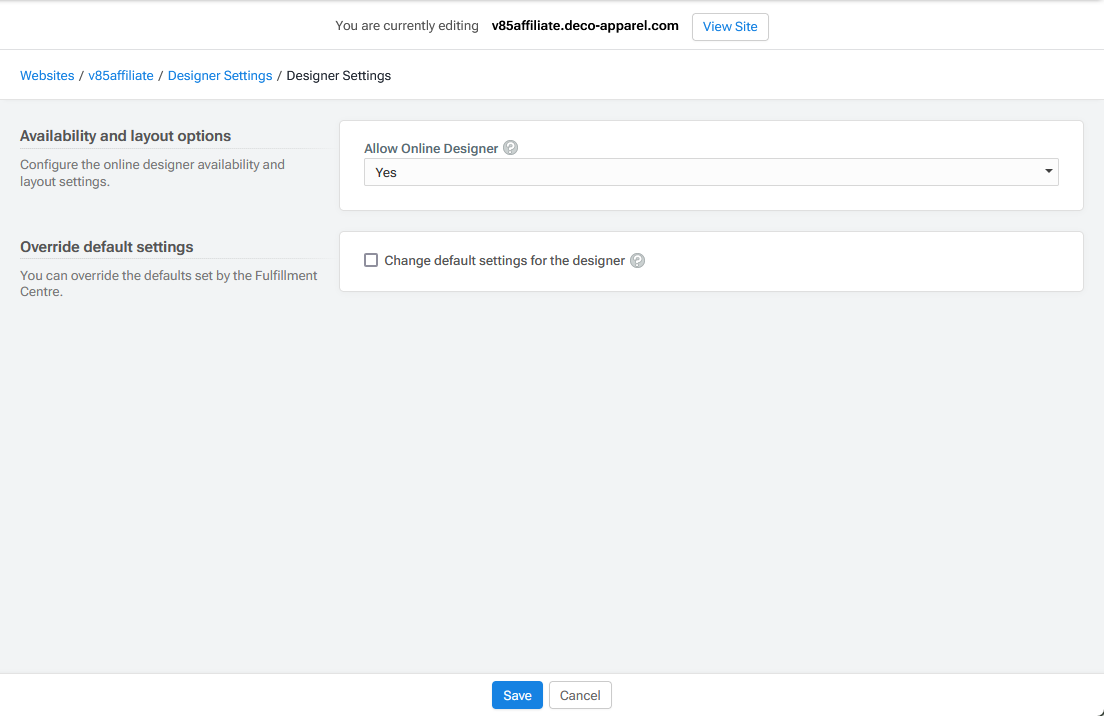Click the dropdown arrow on the Yes select box
This screenshot has height=716, width=1104.
coord(1048,172)
